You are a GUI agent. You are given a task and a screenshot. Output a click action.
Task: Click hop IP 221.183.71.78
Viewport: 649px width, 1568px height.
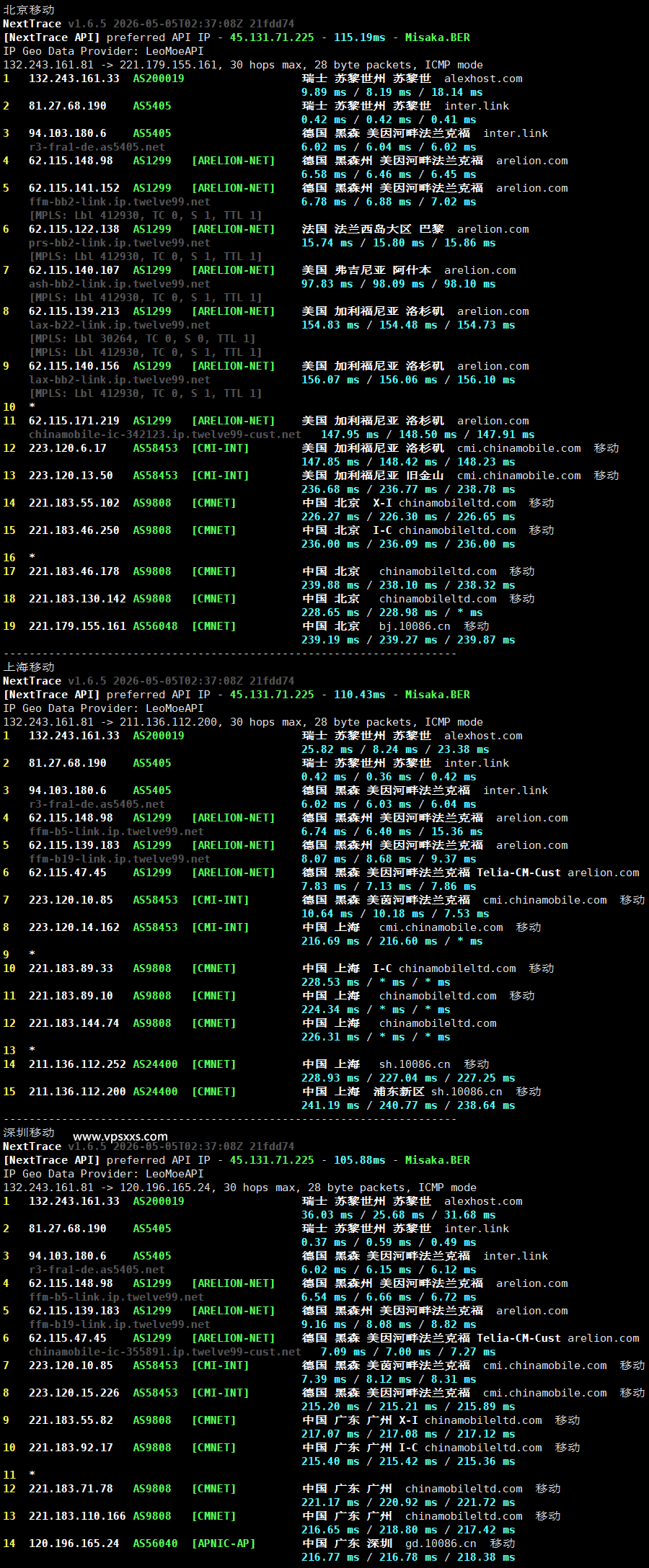coord(71,1489)
